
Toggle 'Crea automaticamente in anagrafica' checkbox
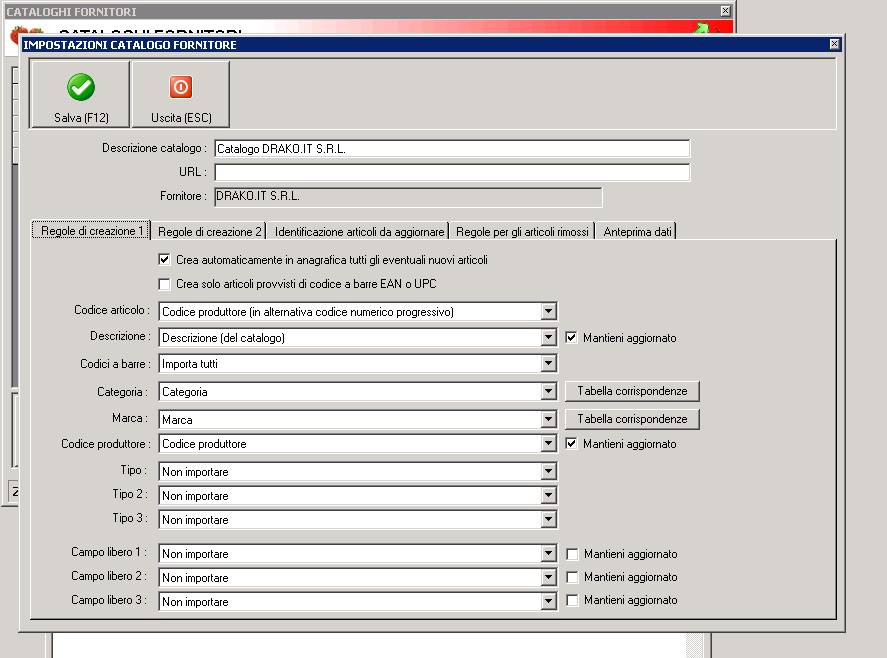point(165,260)
